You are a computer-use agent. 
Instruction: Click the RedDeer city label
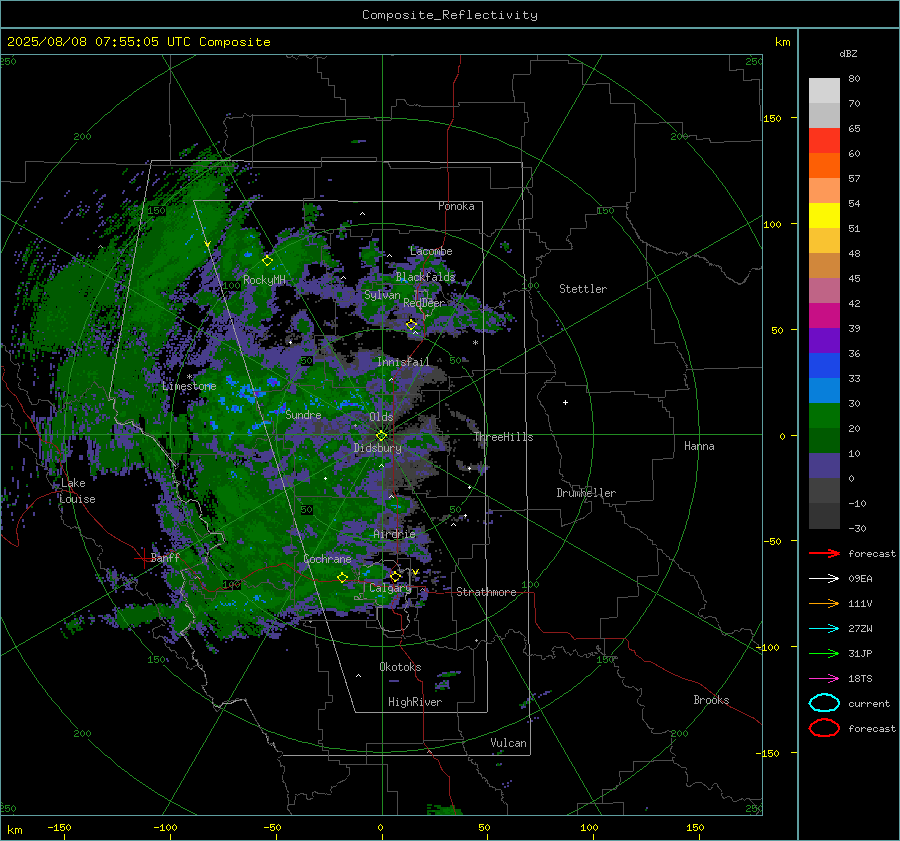(424, 303)
